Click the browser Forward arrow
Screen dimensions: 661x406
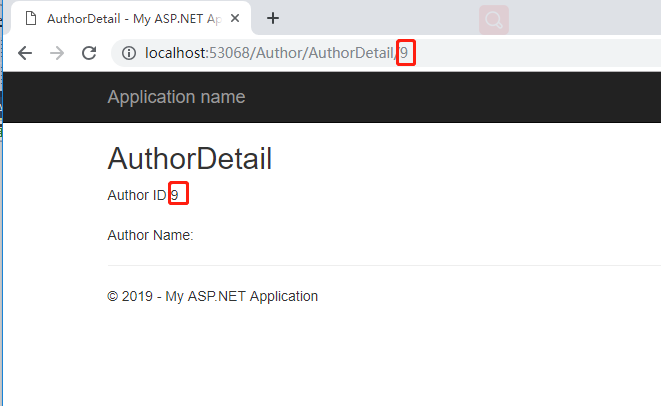coord(57,53)
